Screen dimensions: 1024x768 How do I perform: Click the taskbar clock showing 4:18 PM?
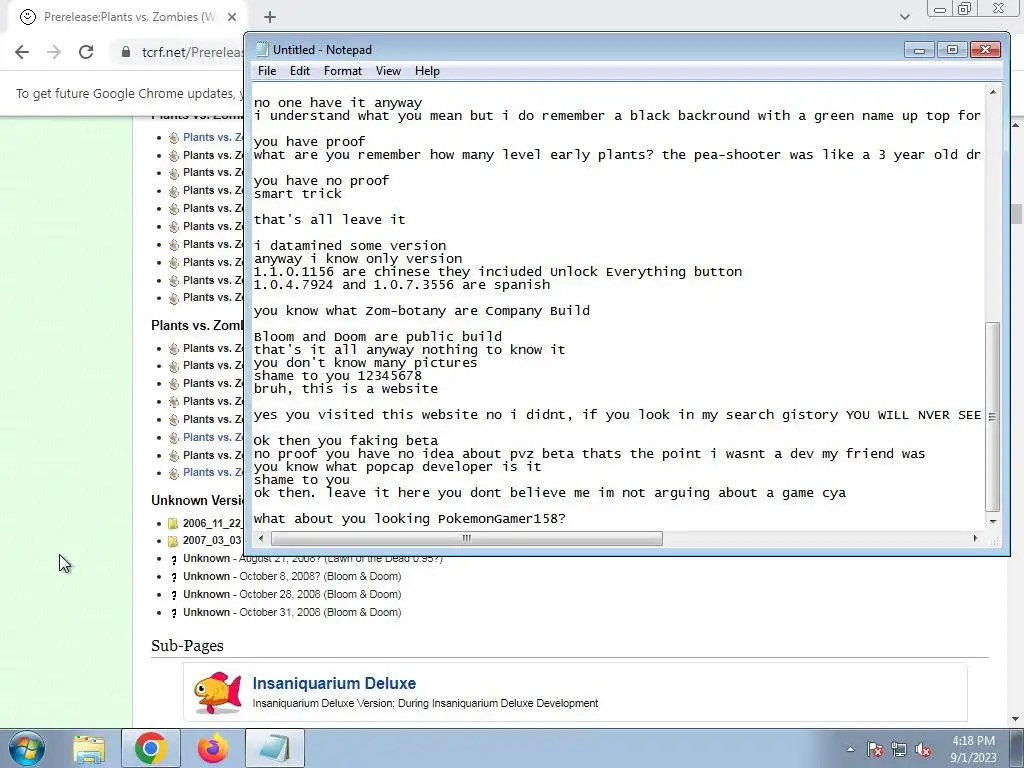(973, 749)
